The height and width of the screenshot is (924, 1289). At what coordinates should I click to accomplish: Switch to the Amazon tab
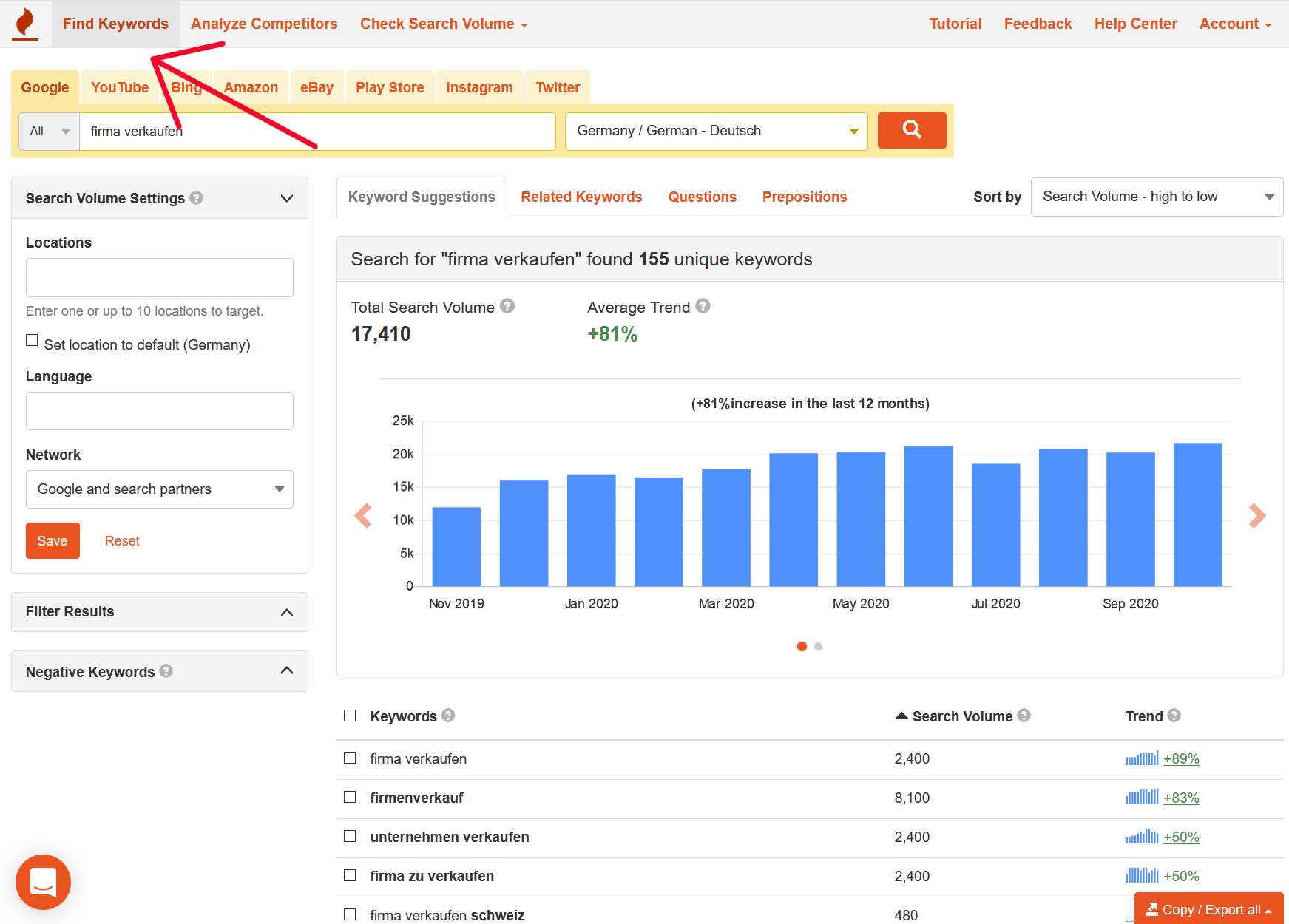(251, 87)
